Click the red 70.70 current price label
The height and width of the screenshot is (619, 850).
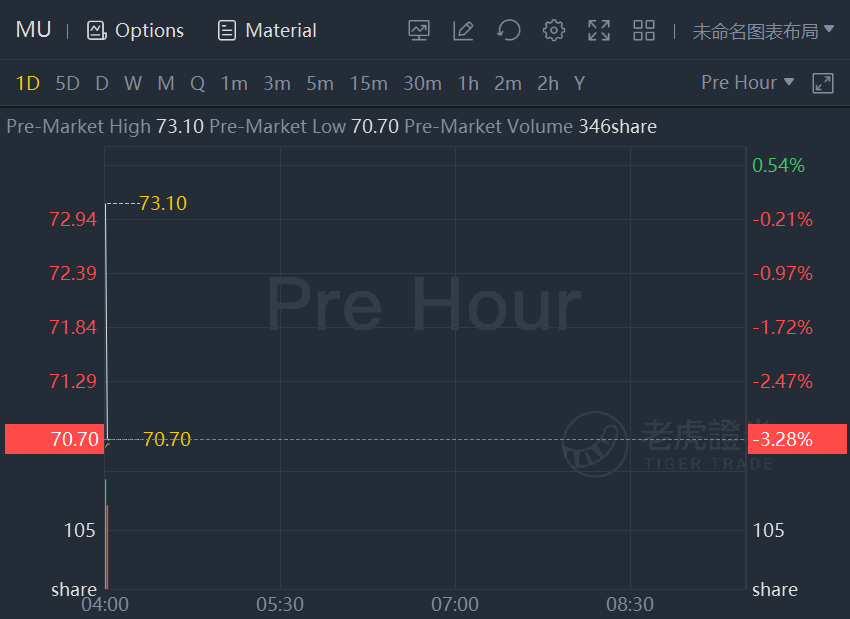[54, 439]
